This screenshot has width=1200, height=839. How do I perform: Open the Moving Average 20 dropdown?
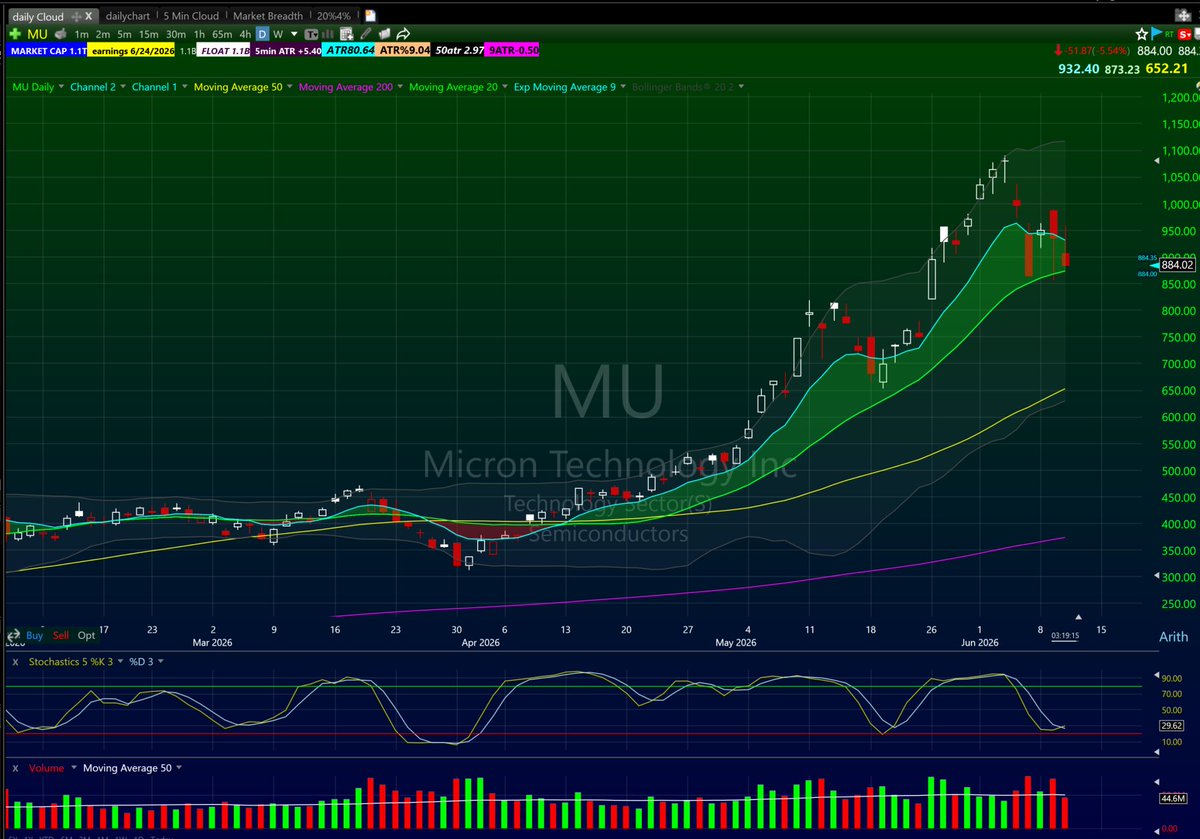pyautogui.click(x=505, y=88)
